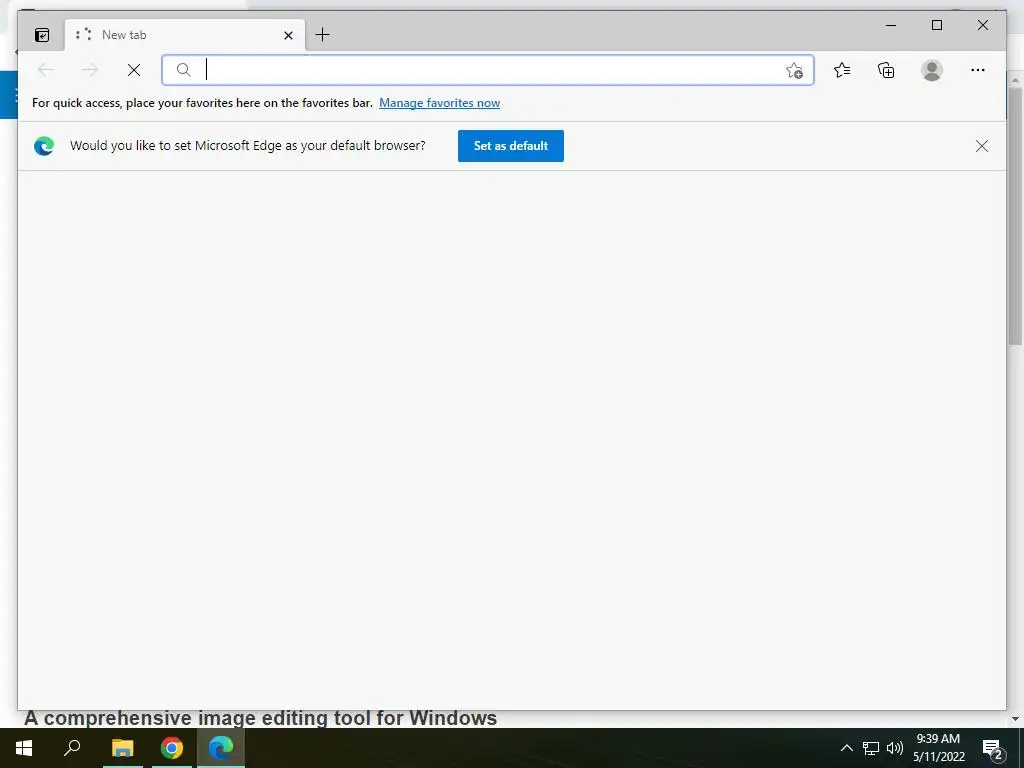Open the Collections panel
This screenshot has height=768, width=1024.
tap(886, 70)
